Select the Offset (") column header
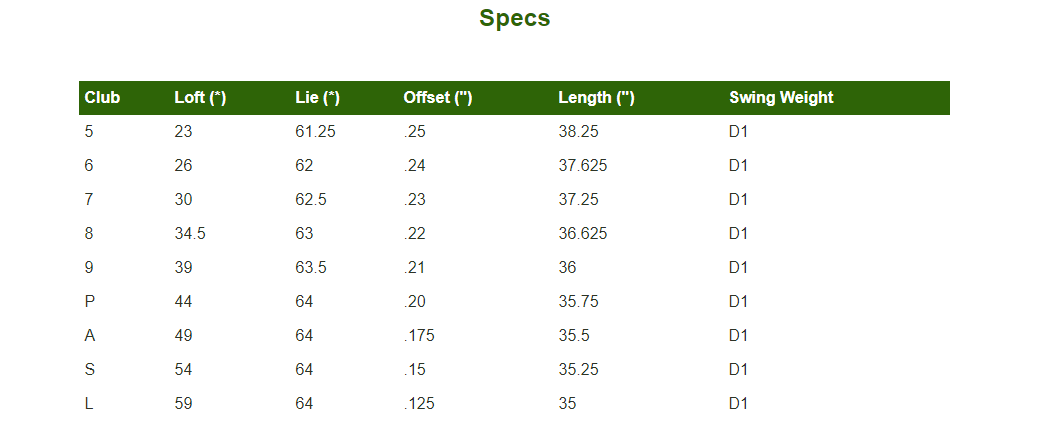 [437, 98]
